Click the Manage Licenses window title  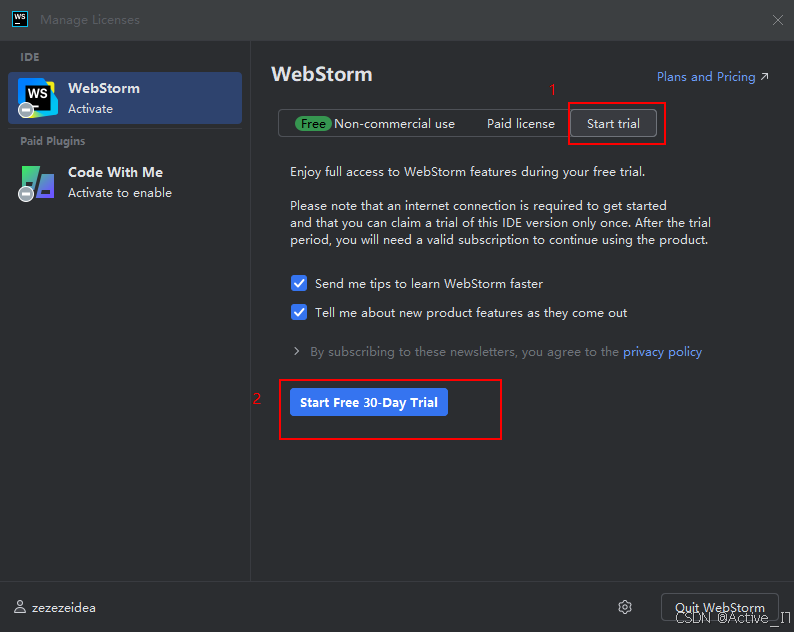tap(90, 20)
